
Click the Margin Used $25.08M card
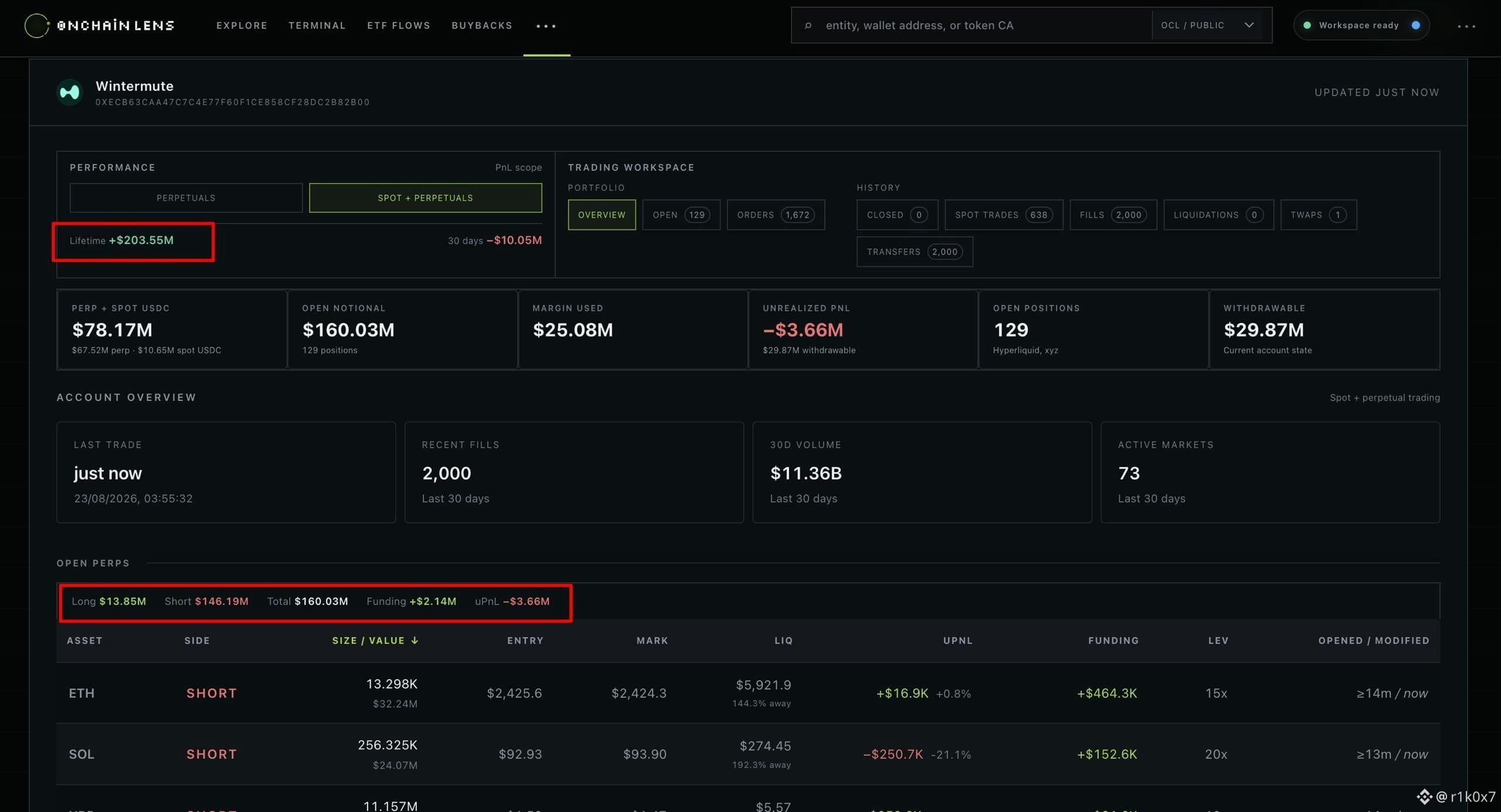(x=633, y=329)
